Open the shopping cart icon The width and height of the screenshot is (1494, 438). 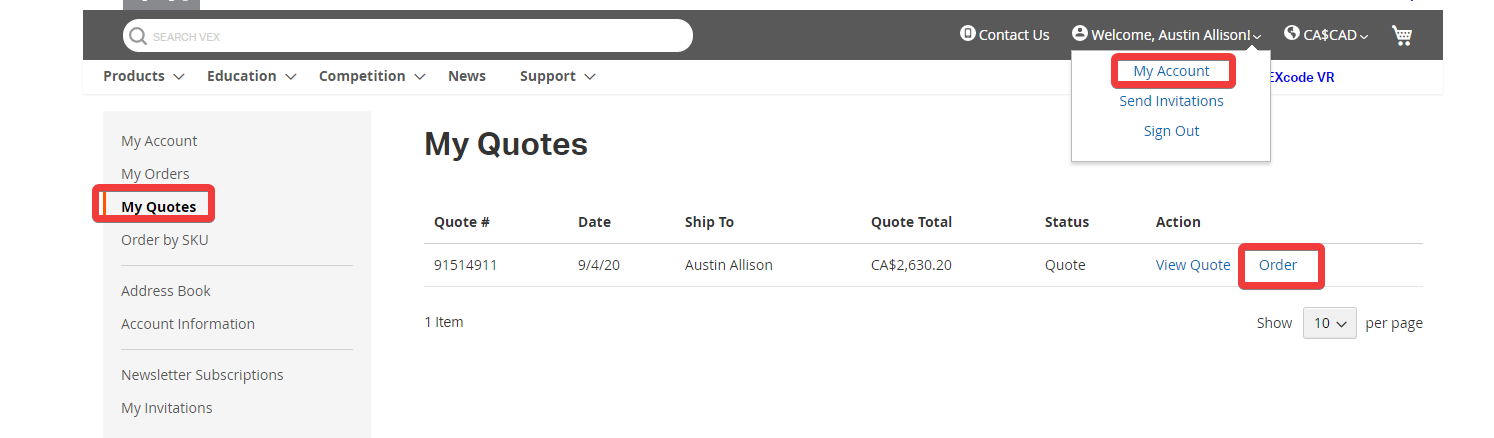coord(1402,35)
